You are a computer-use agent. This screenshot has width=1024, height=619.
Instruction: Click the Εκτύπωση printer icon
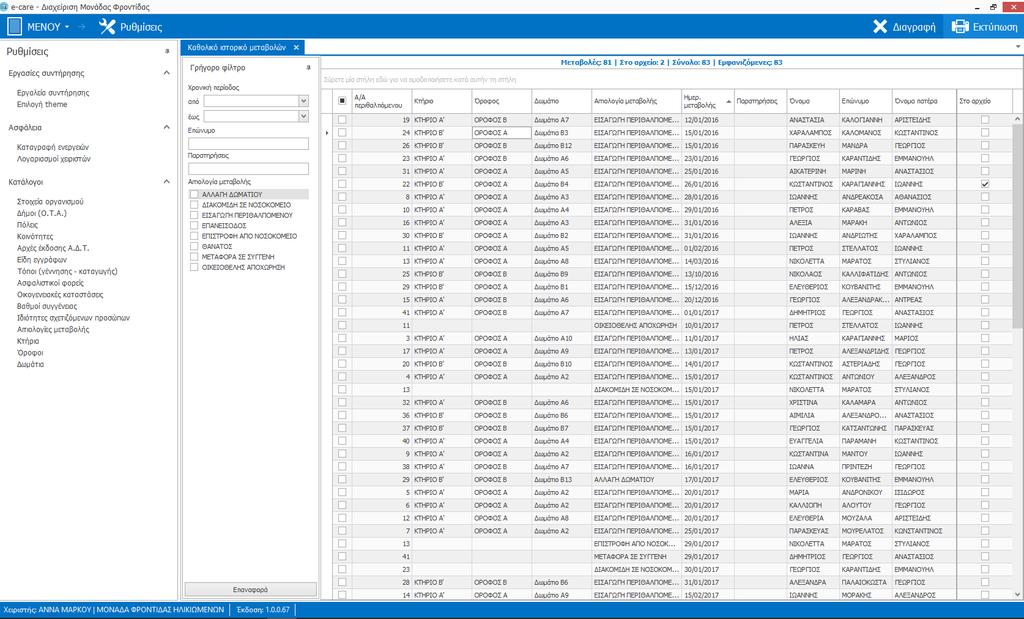pos(960,27)
